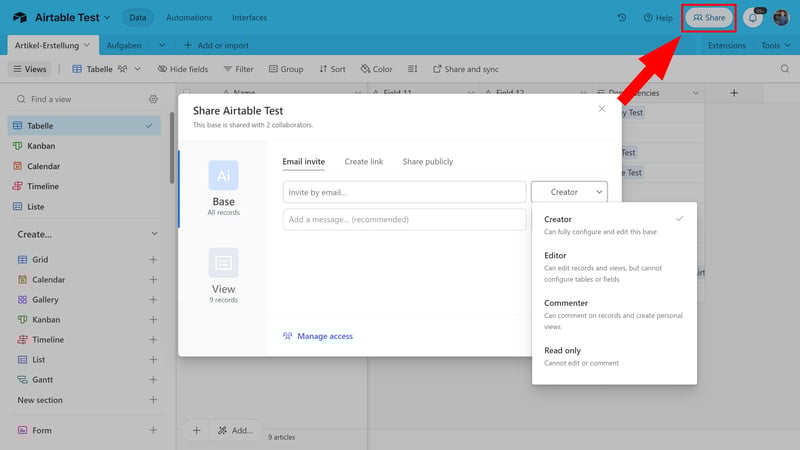
Task: Choose the Commenter permission option
Action: [x=614, y=314]
